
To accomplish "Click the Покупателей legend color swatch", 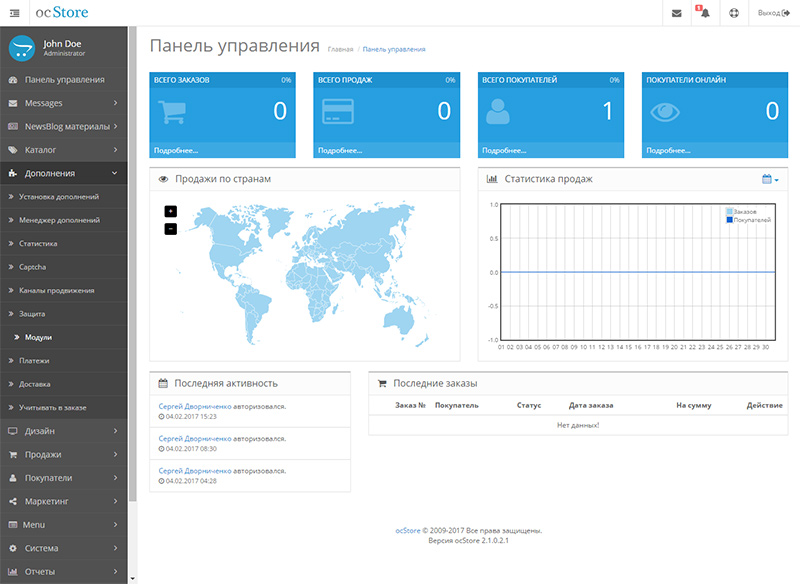I will click(729, 220).
